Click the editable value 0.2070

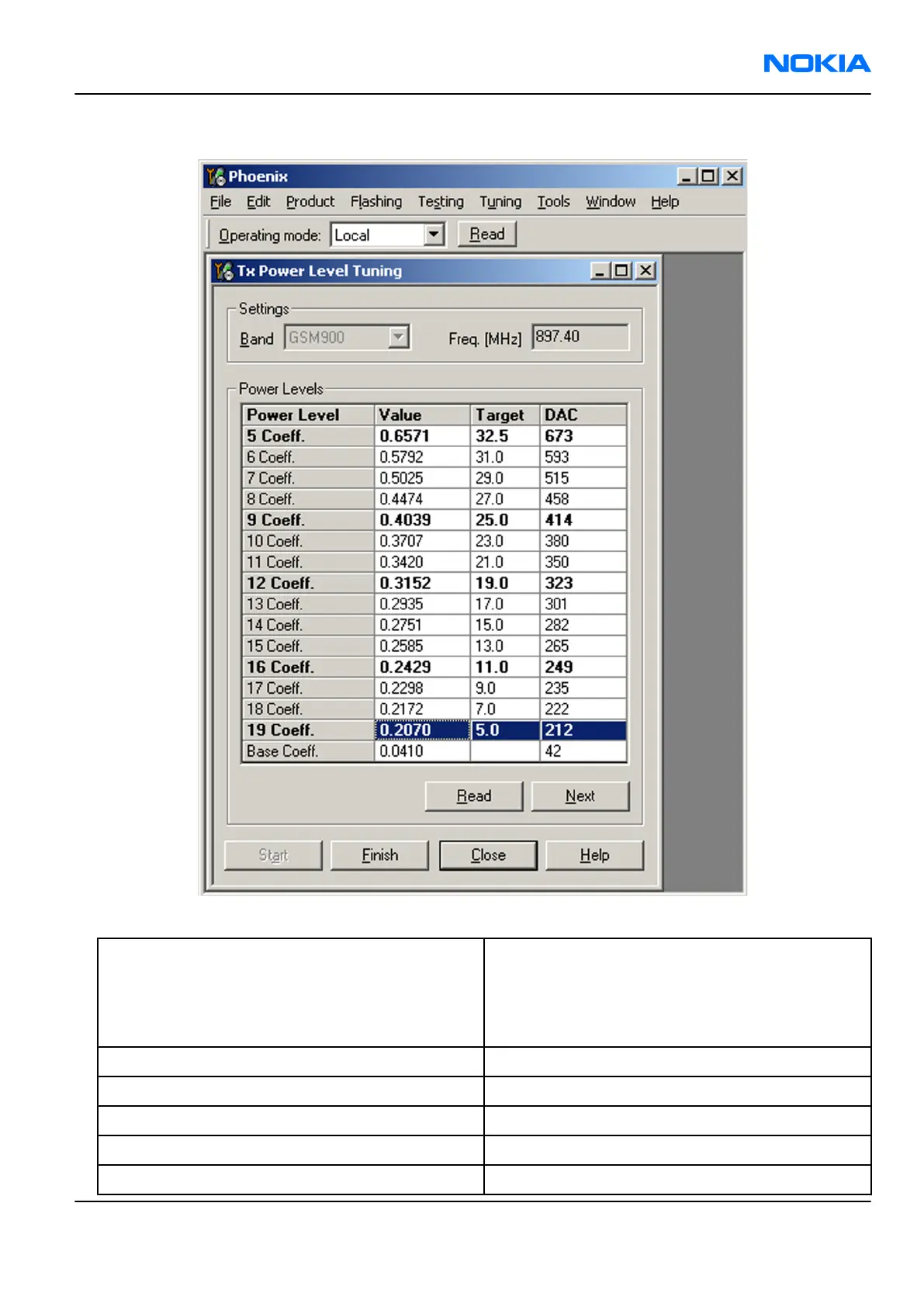(423, 730)
